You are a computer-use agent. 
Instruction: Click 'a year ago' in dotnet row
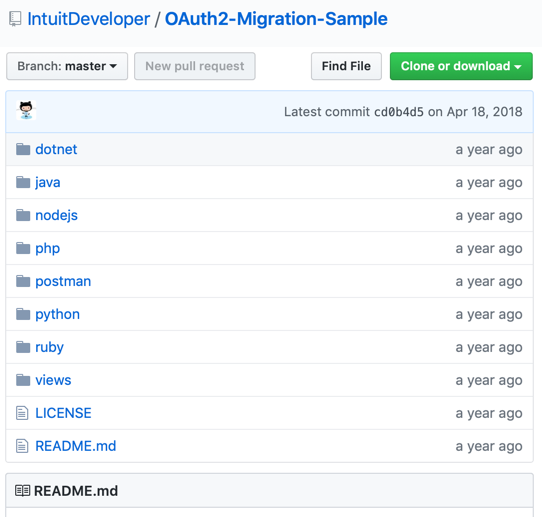tap(489, 150)
